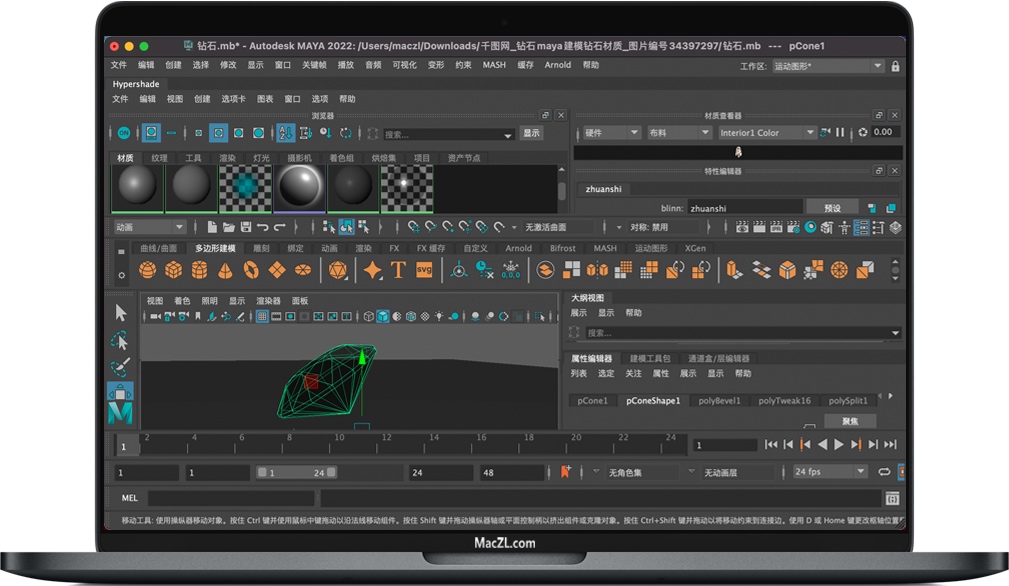The image size is (1009, 586).
Task: Click the platonic solid shelf icon
Action: pos(337,270)
